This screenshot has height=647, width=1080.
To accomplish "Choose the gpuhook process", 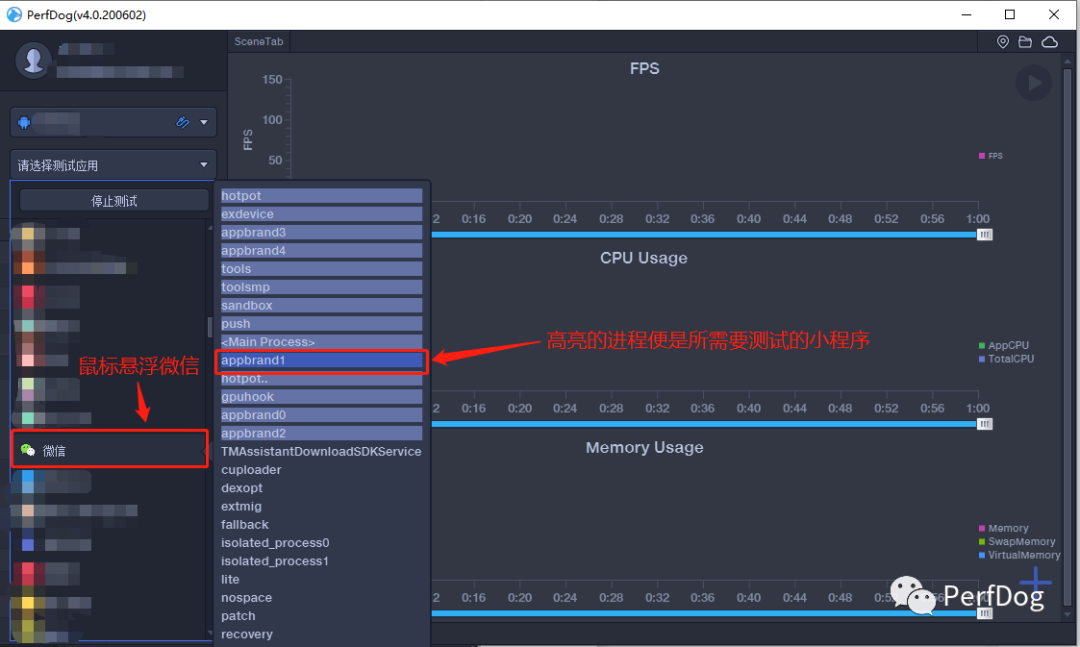I will pos(321,397).
